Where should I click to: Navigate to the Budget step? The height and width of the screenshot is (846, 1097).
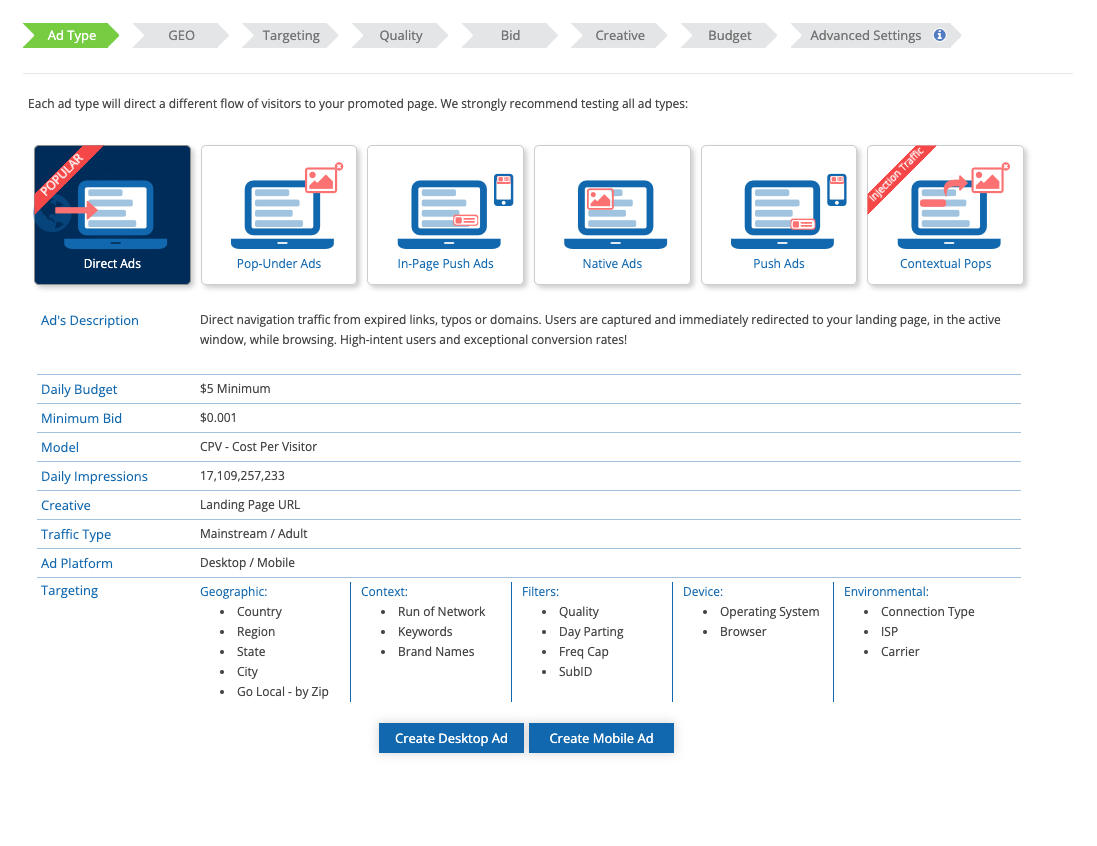pos(729,35)
